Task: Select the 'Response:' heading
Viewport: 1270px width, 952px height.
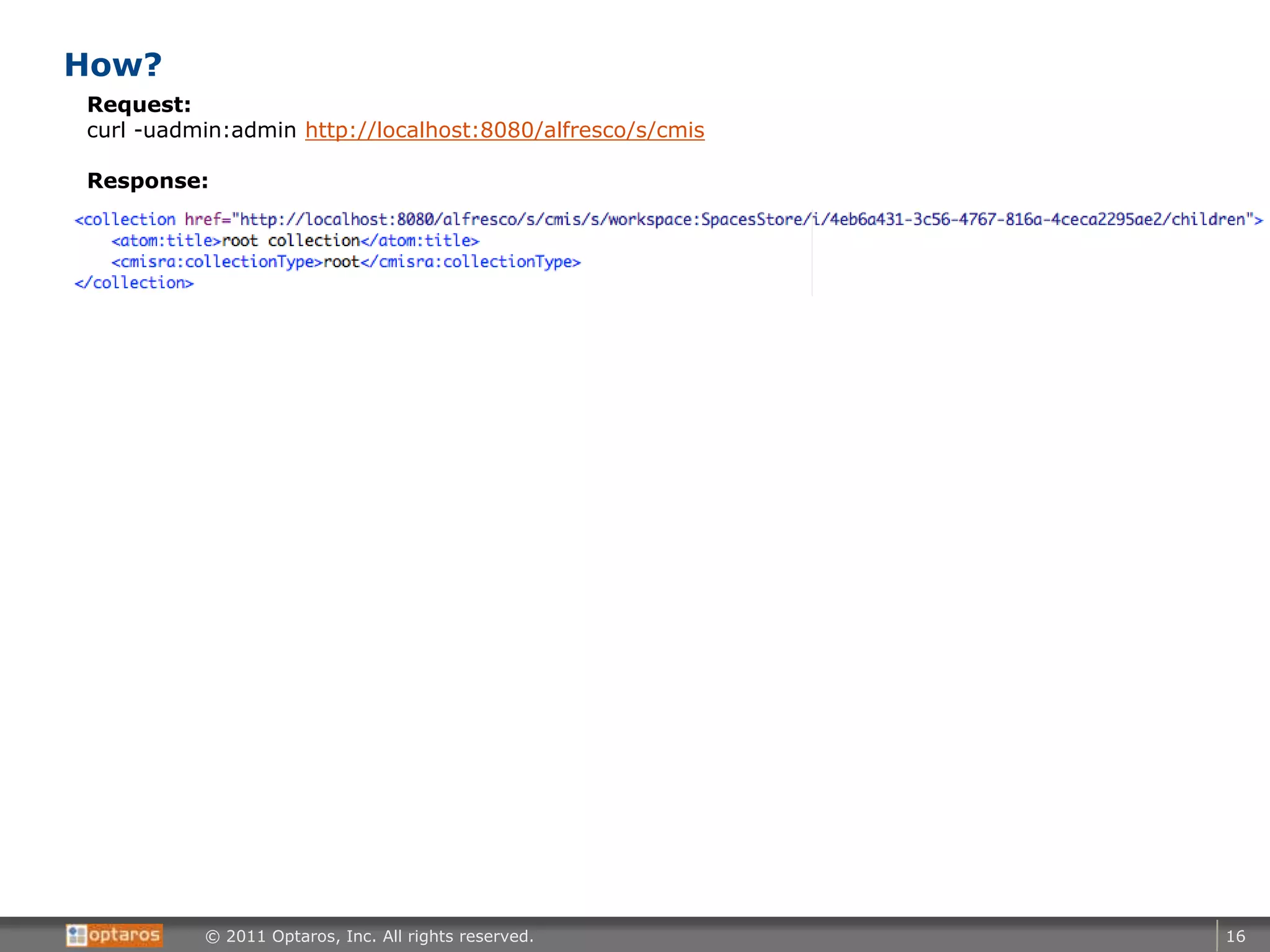Action: point(148,180)
